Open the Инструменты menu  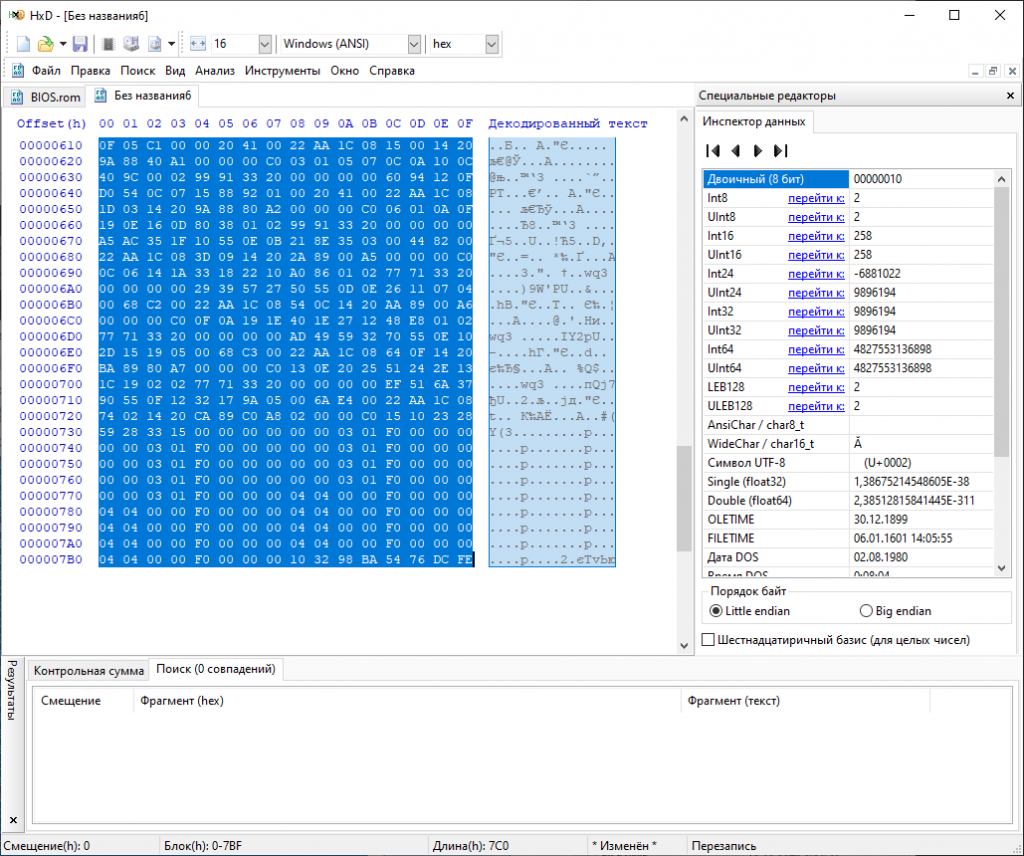[282, 71]
